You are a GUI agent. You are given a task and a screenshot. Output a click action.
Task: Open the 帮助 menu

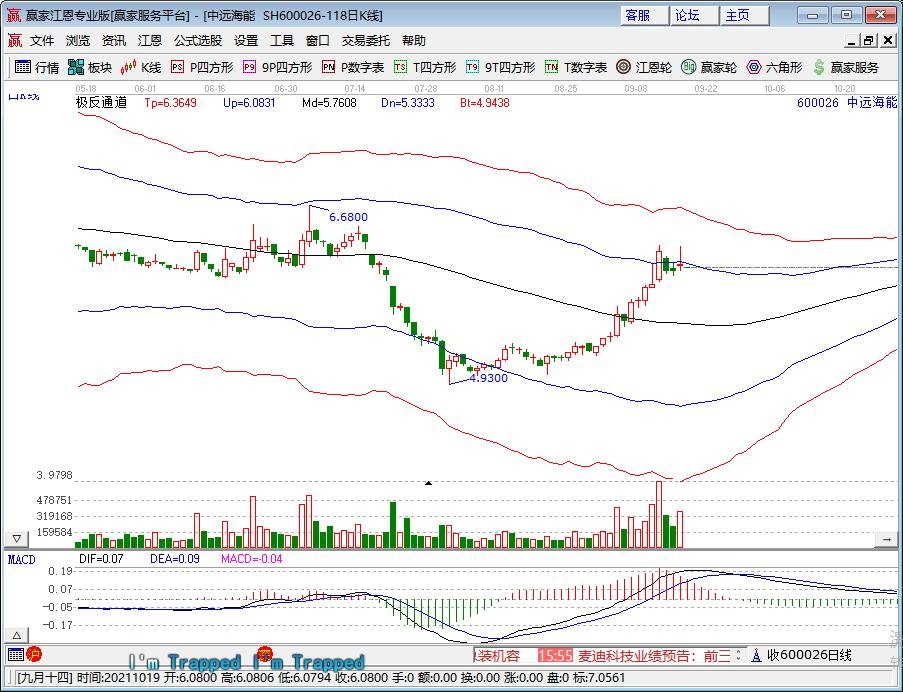coord(413,40)
